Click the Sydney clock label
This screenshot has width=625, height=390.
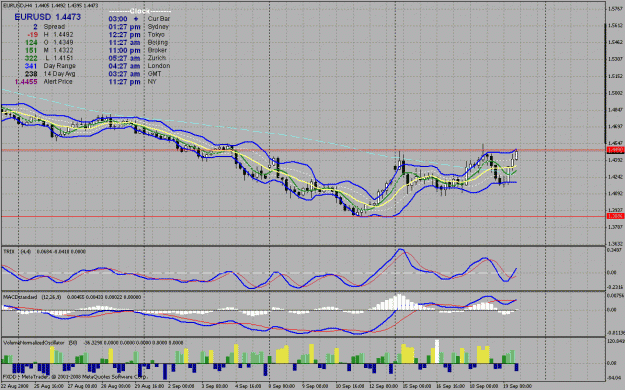158,27
